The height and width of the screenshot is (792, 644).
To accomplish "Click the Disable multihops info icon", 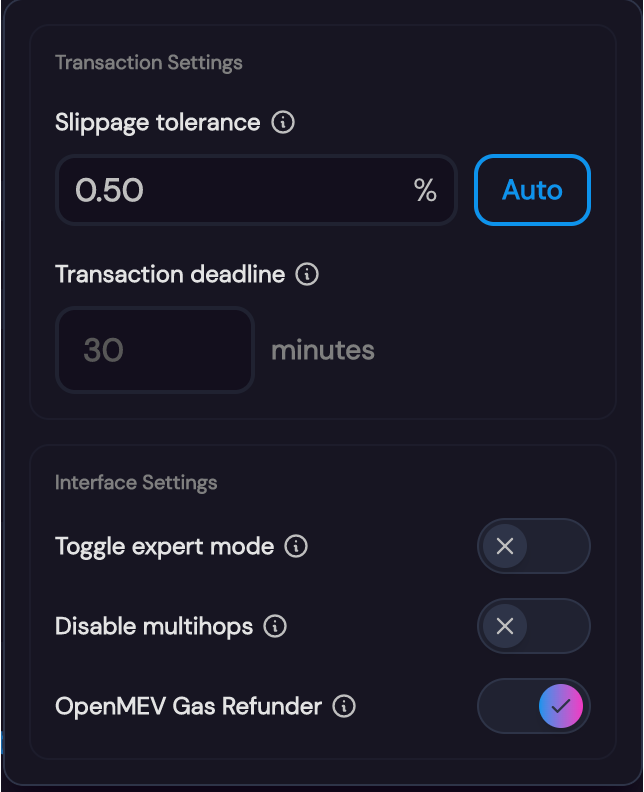I will [x=275, y=626].
